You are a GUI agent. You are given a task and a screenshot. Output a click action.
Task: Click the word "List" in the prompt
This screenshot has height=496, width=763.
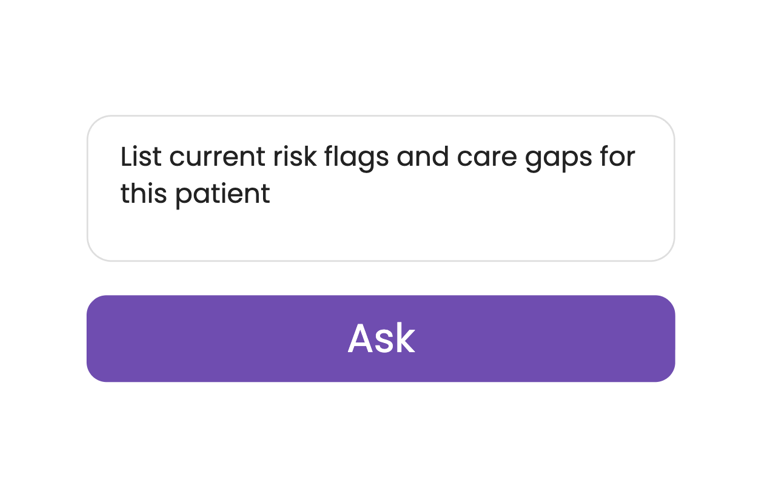click(x=141, y=158)
